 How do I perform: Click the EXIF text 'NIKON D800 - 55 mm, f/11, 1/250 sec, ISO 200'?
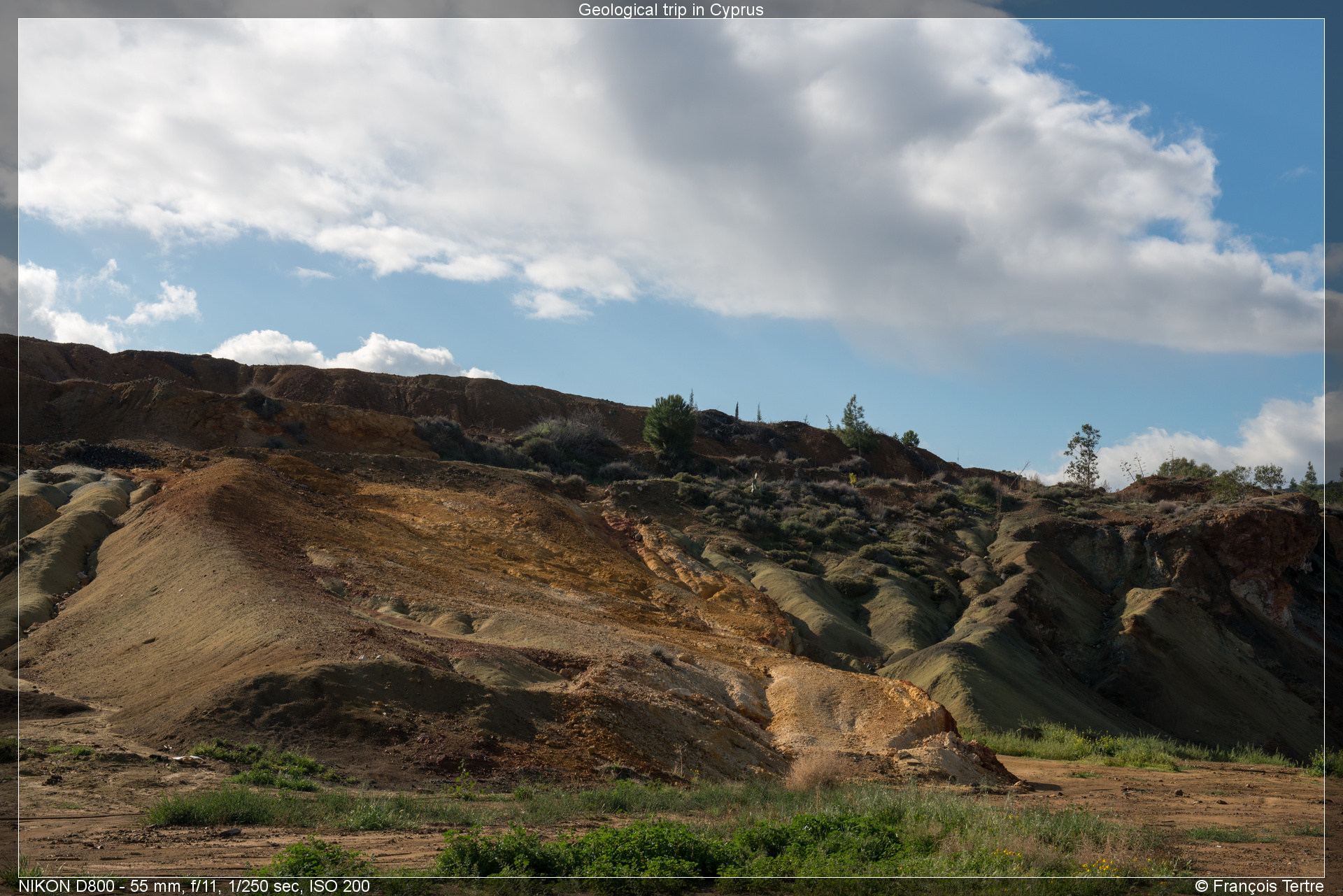click(194, 886)
